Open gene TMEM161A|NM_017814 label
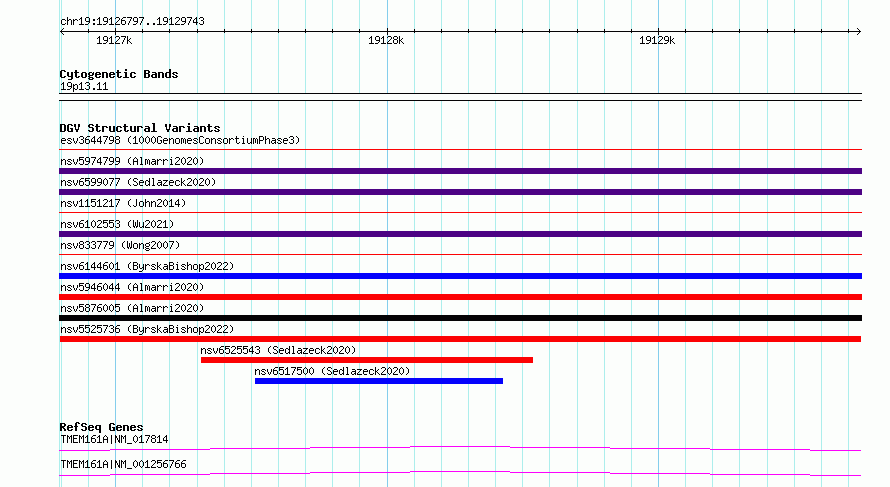This screenshot has width=890, height=487. (114, 439)
